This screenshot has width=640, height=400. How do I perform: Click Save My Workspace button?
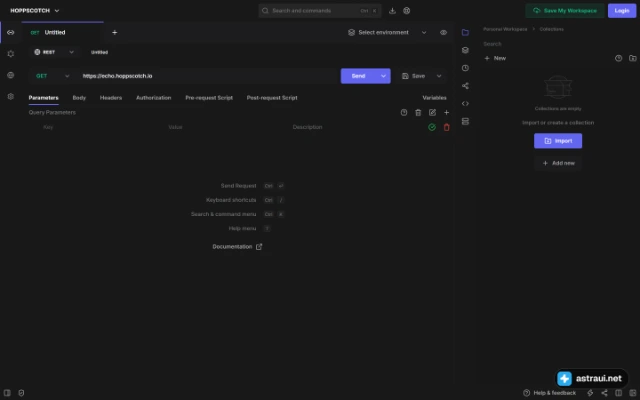tap(565, 11)
